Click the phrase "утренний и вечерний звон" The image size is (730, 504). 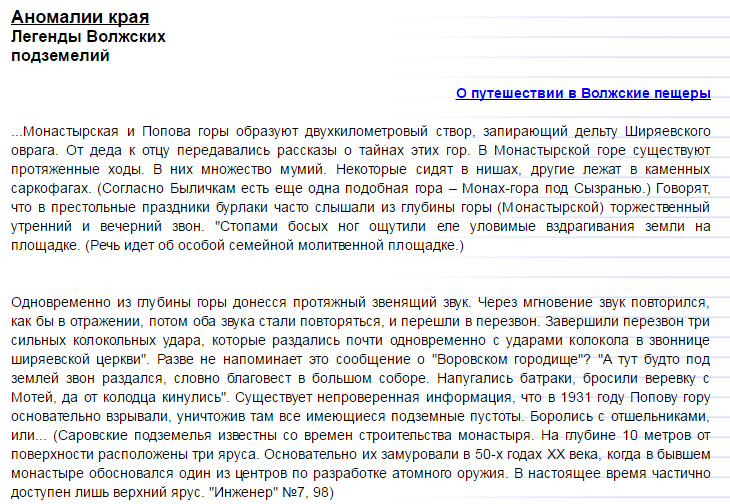(105, 227)
